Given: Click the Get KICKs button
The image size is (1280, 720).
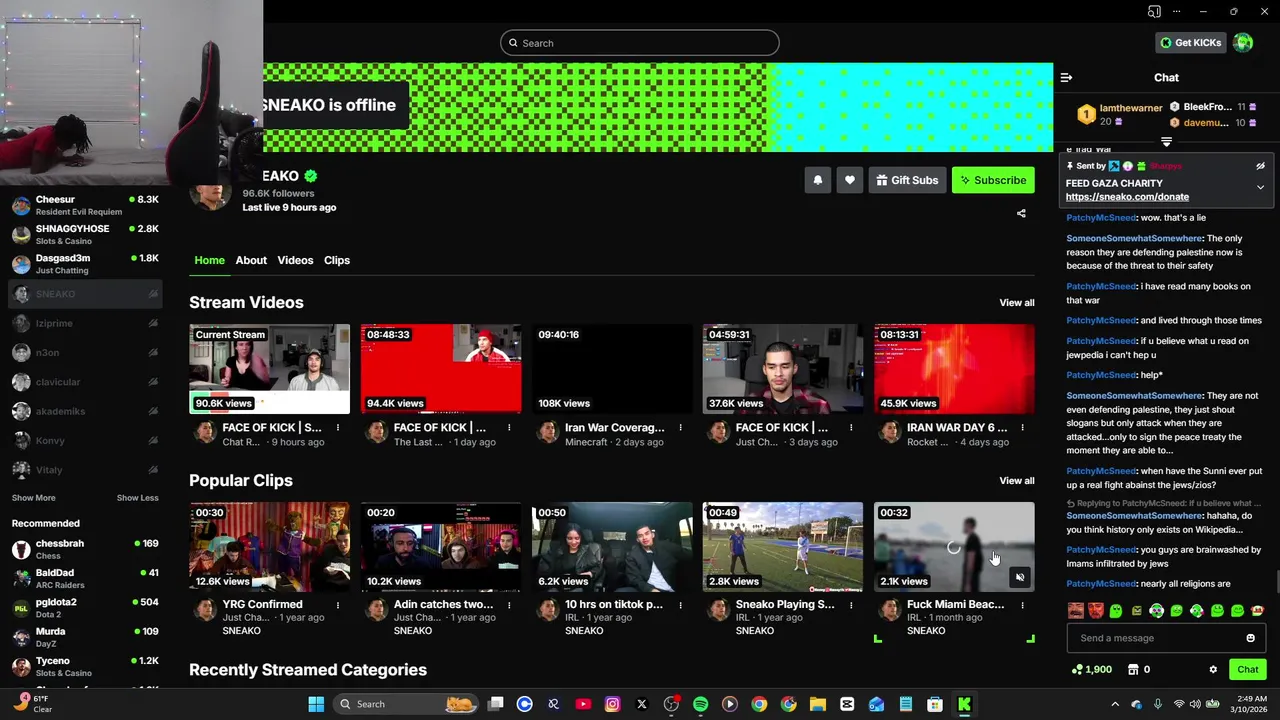Looking at the screenshot, I should [1191, 43].
